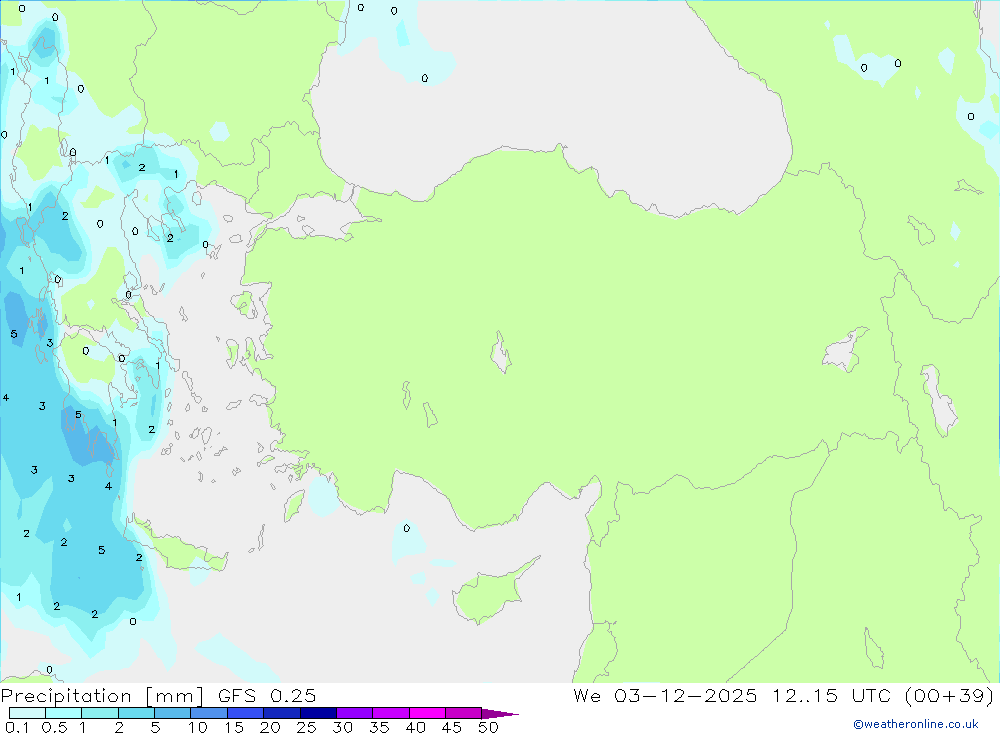This screenshot has width=1000, height=733.
Task: Click the legend scale label '50'
Action: pos(488,727)
